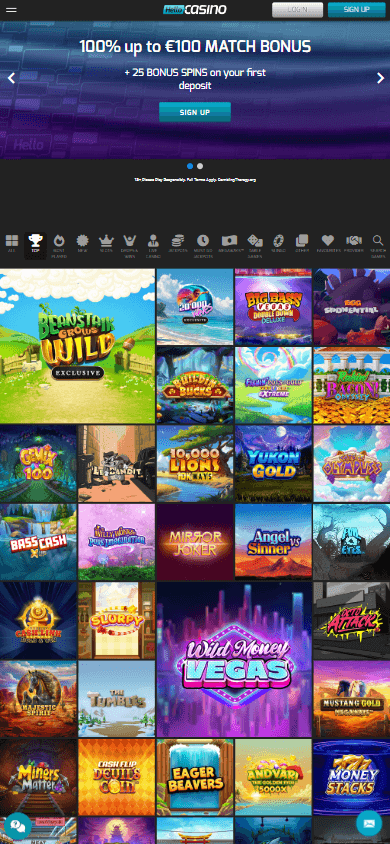Image resolution: width=390 pixels, height=844 pixels.
Task: Open the Table Games dice category
Action: 254,246
